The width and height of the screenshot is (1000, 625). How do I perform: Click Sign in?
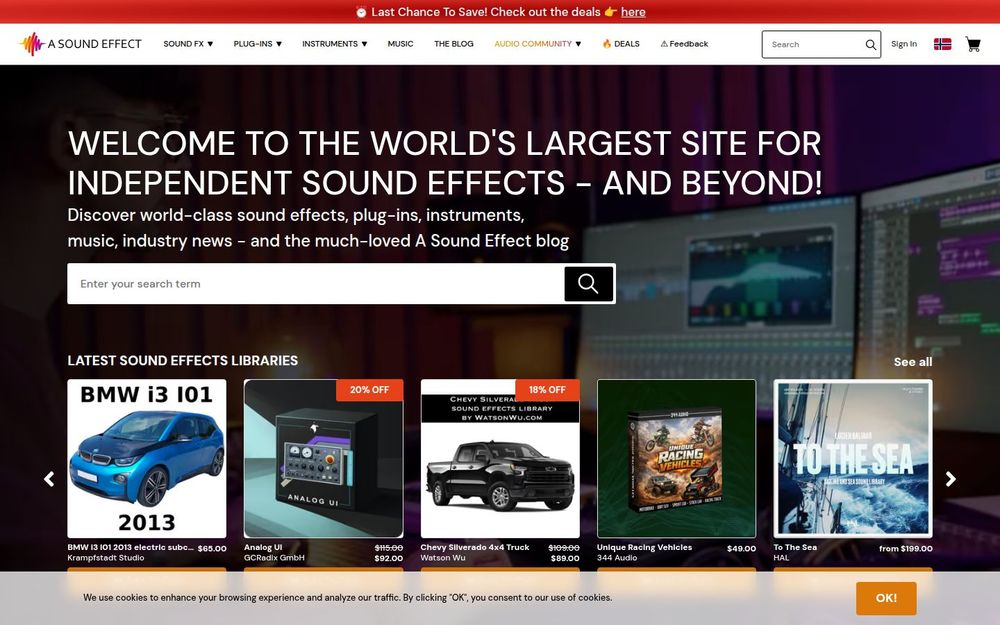click(904, 44)
